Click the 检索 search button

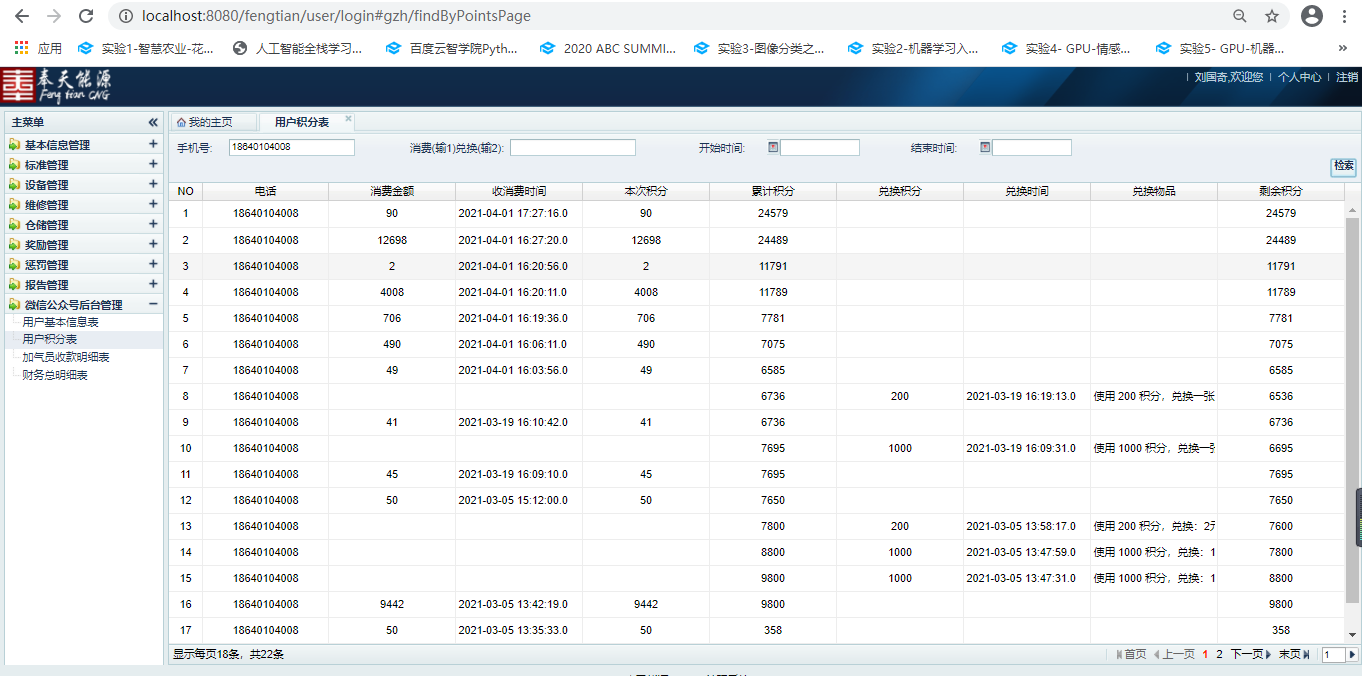click(1343, 166)
